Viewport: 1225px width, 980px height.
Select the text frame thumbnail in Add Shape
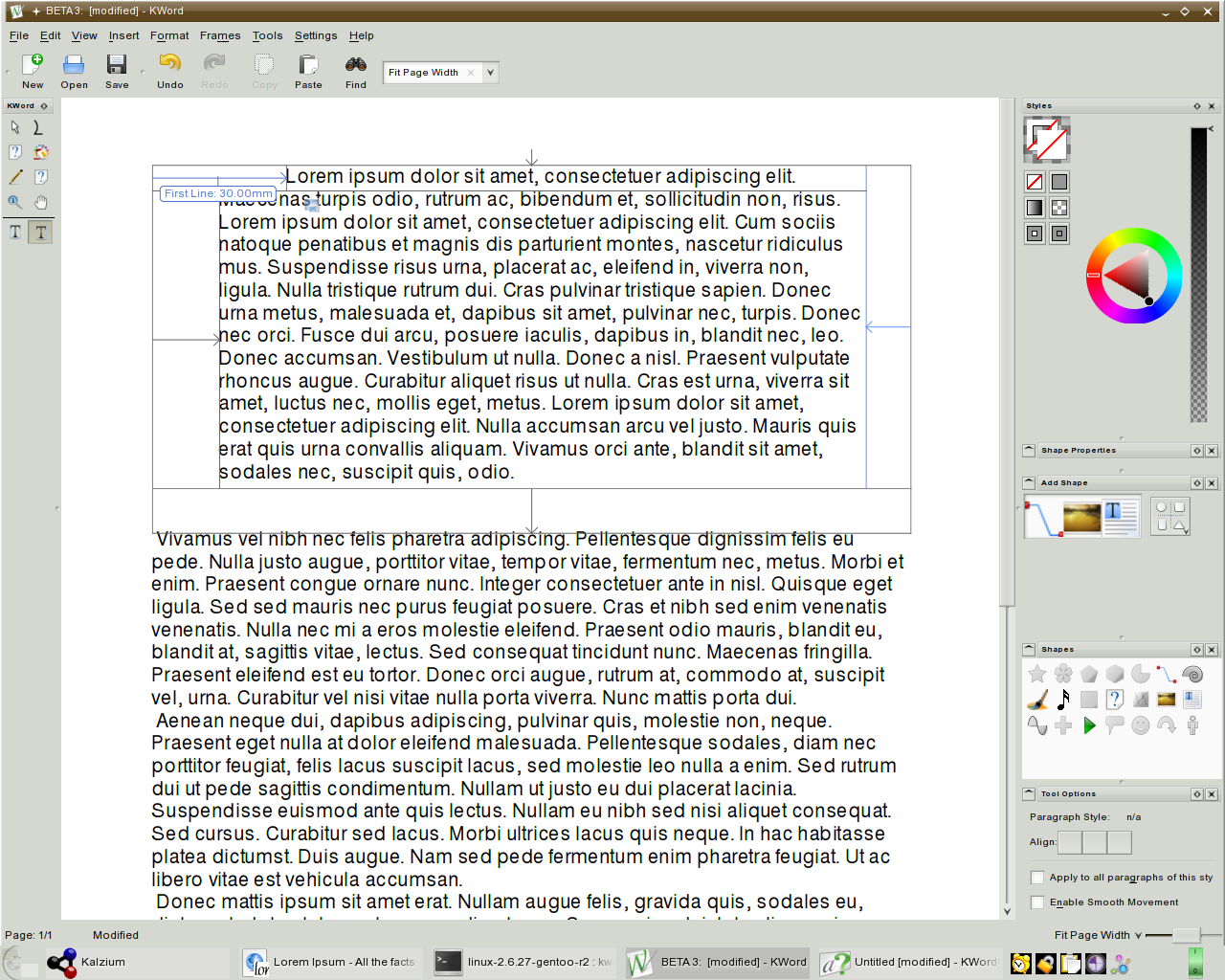coord(1121,517)
